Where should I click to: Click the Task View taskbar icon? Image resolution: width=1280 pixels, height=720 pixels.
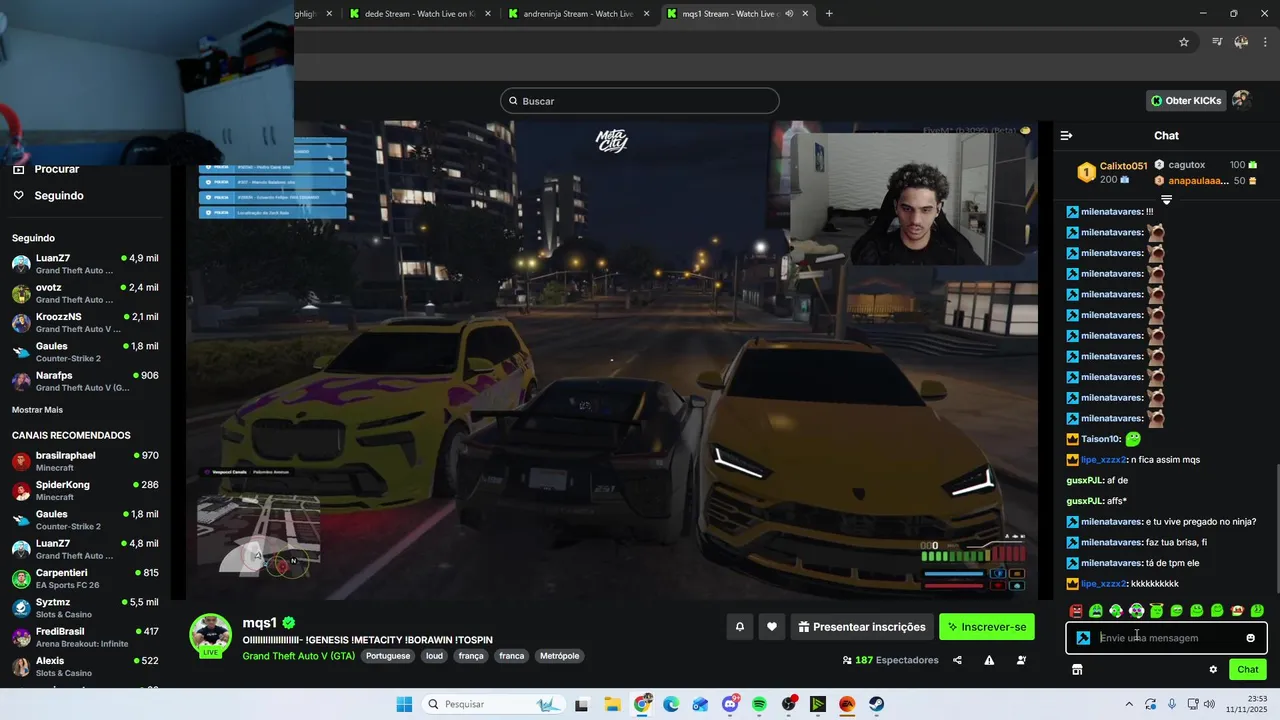pos(581,705)
